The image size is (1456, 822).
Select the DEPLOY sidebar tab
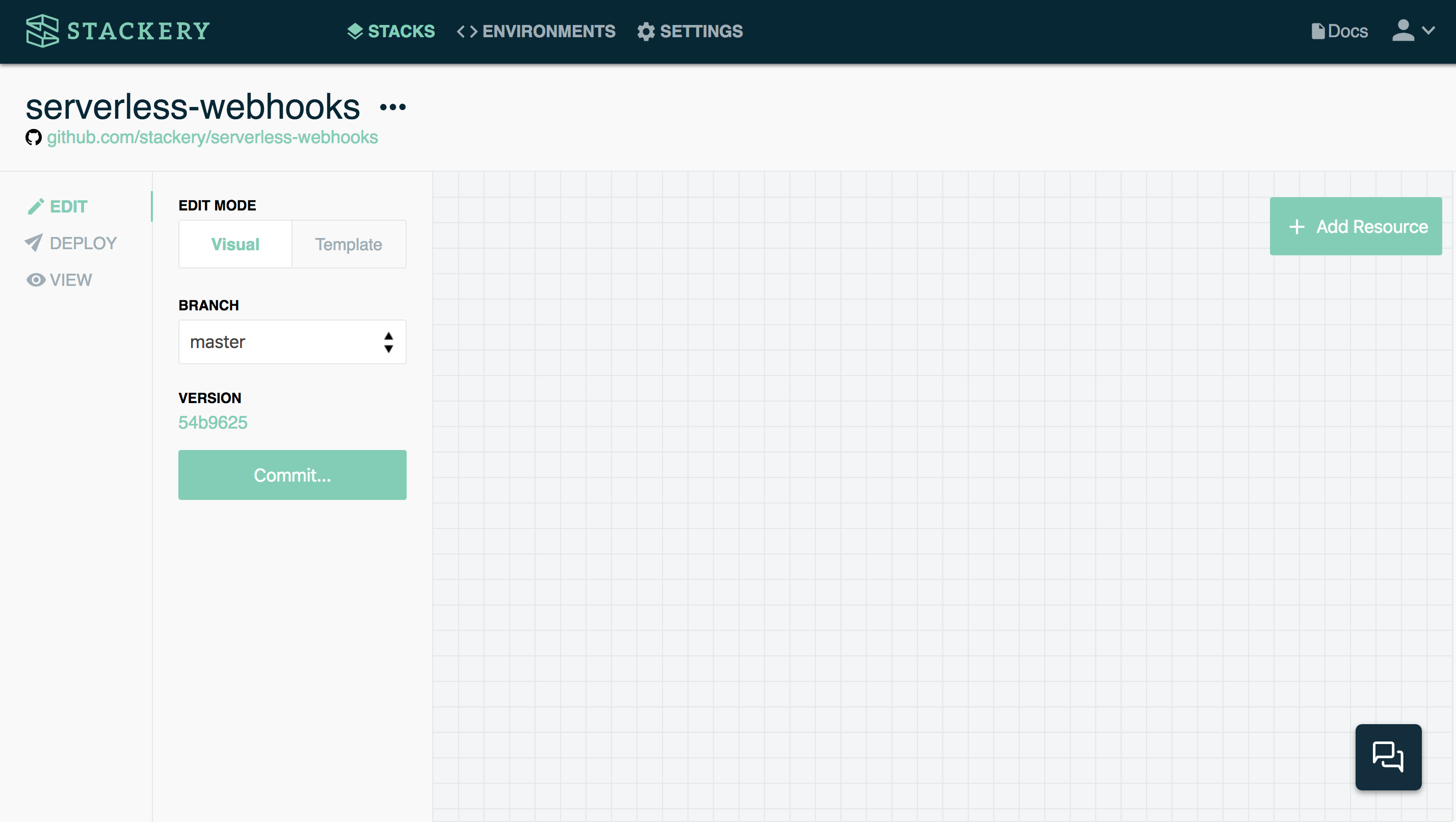pos(71,243)
